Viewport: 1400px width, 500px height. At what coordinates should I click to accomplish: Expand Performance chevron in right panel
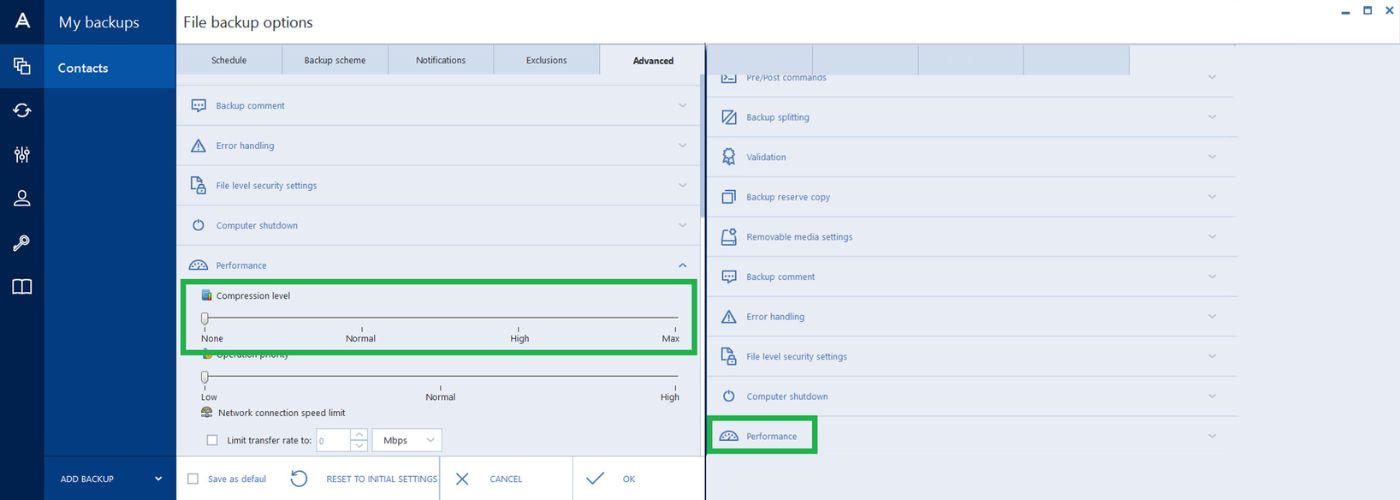1212,436
